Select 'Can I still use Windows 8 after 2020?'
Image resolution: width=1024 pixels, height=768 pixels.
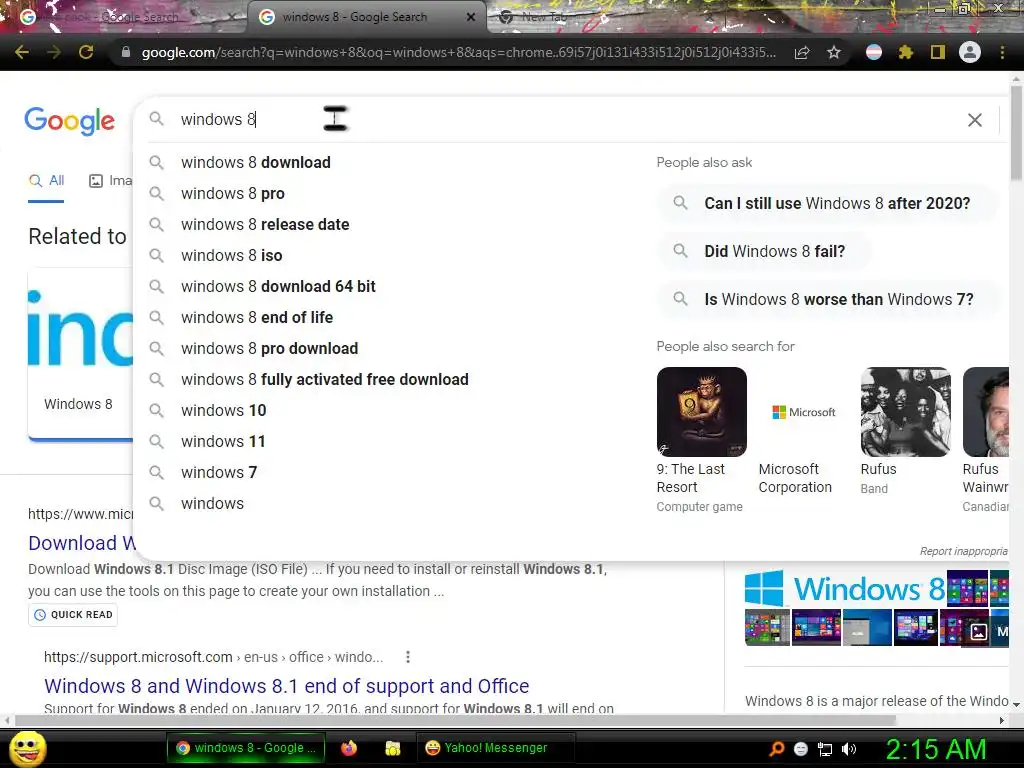[828, 203]
